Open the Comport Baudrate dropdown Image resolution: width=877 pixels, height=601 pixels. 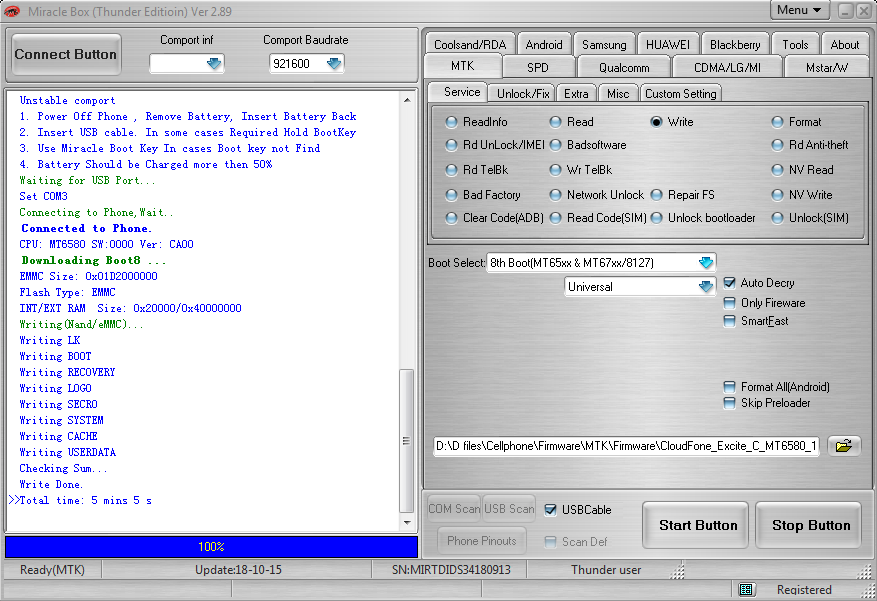[334, 64]
